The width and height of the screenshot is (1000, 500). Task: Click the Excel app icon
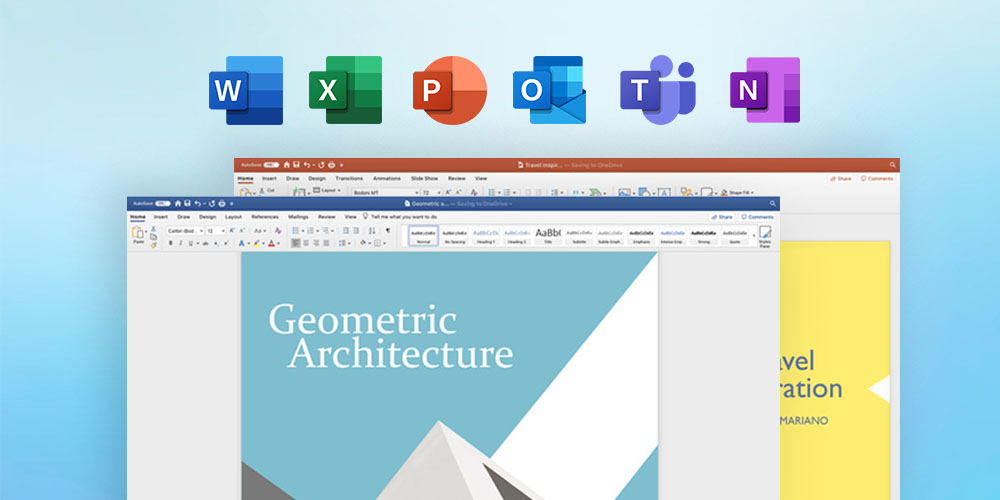point(345,90)
